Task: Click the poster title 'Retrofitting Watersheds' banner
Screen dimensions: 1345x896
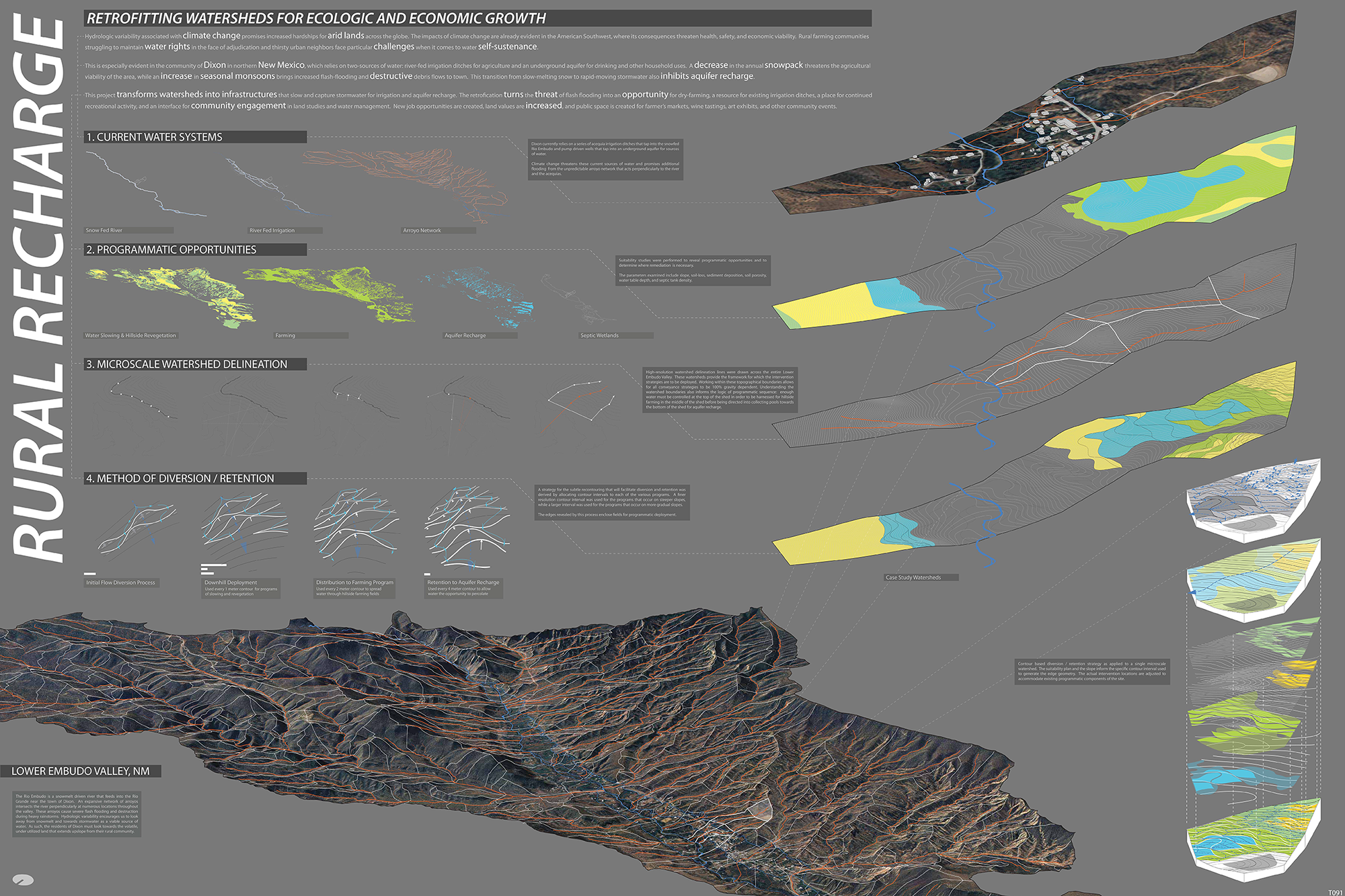Action: tap(316, 19)
